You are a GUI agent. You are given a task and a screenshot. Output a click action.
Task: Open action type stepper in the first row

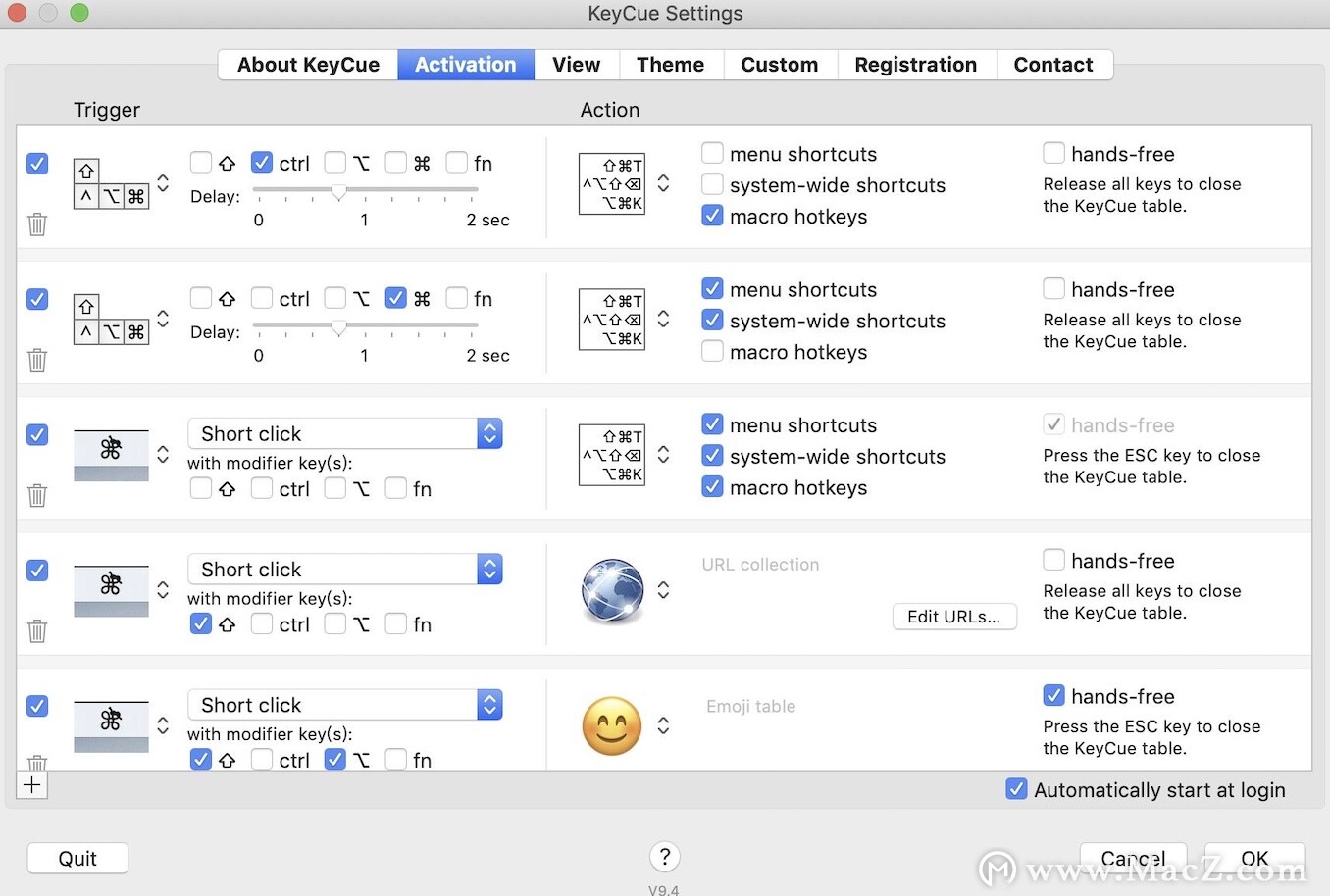coord(664,183)
